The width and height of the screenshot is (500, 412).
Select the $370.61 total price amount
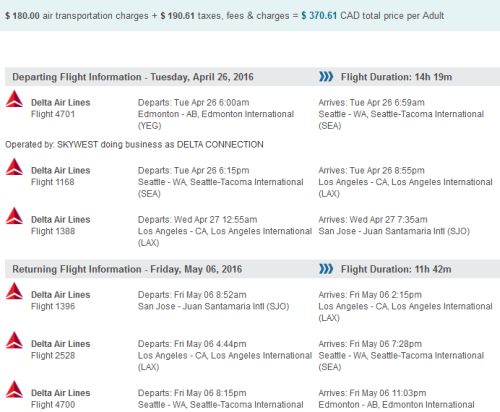pos(319,16)
